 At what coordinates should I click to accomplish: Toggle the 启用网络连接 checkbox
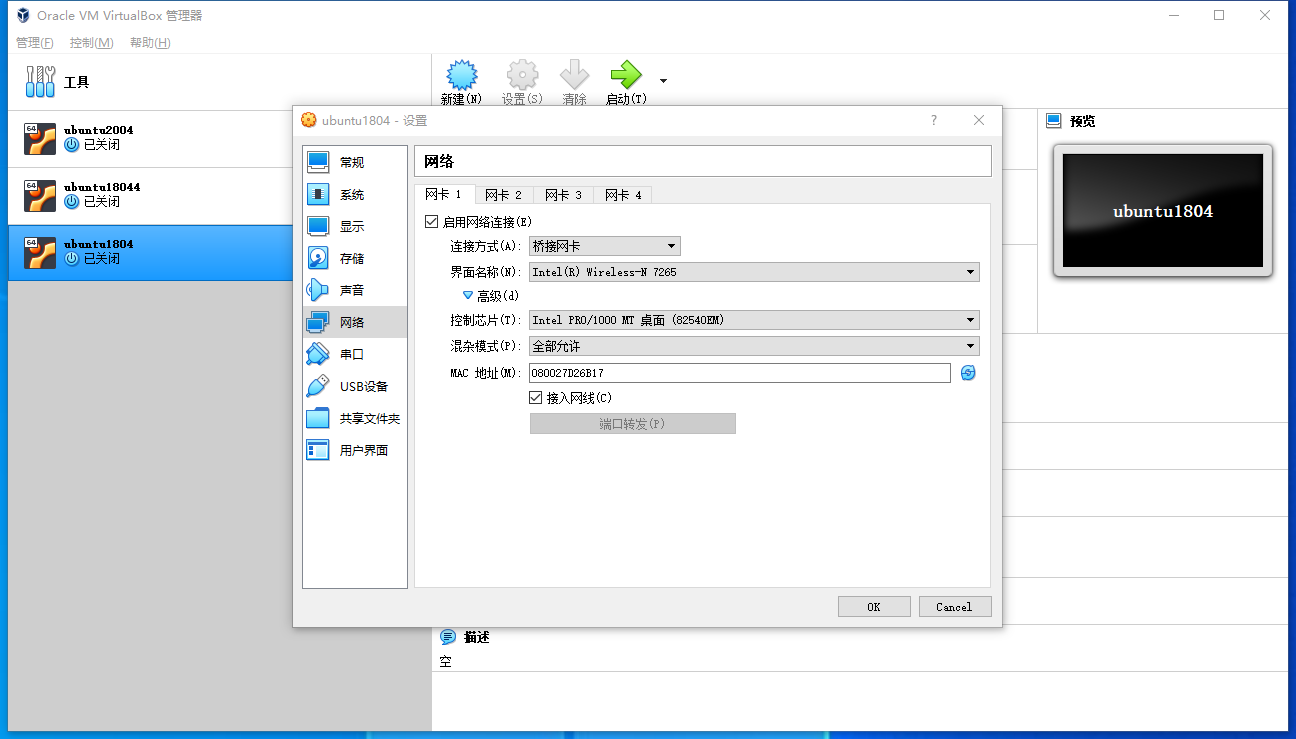tap(432, 220)
